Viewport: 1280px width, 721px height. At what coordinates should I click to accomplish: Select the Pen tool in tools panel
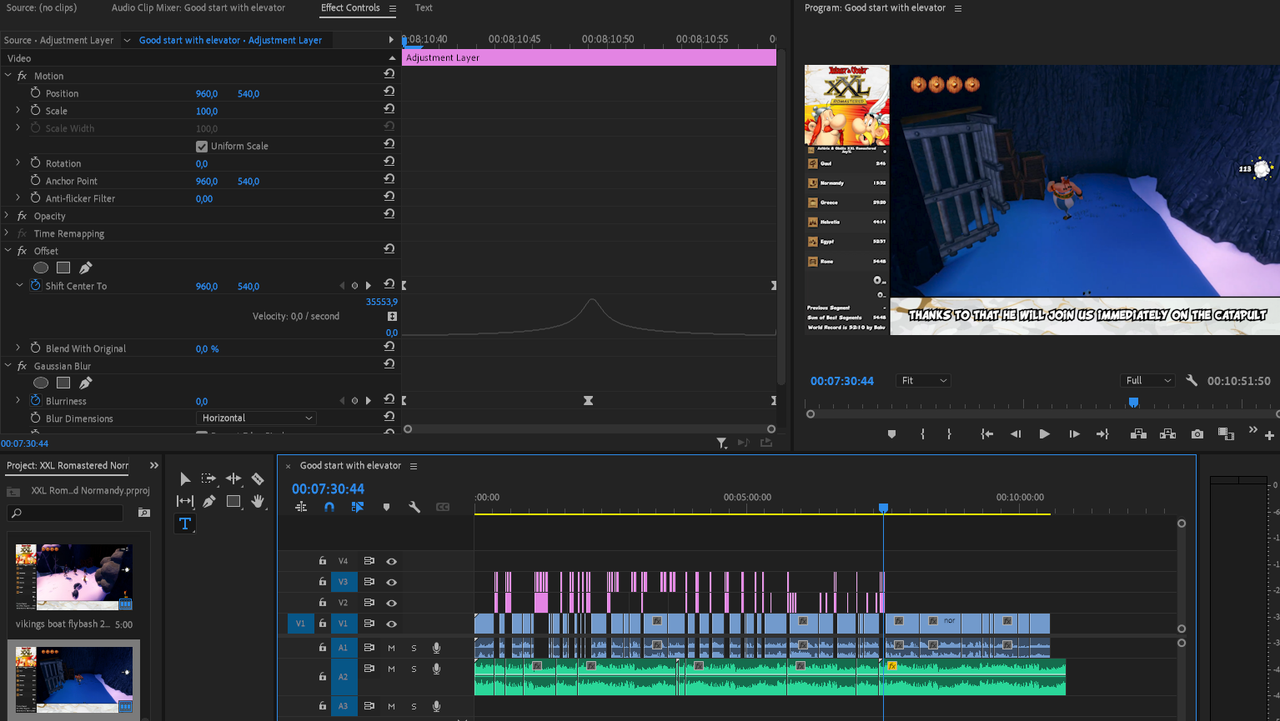209,501
